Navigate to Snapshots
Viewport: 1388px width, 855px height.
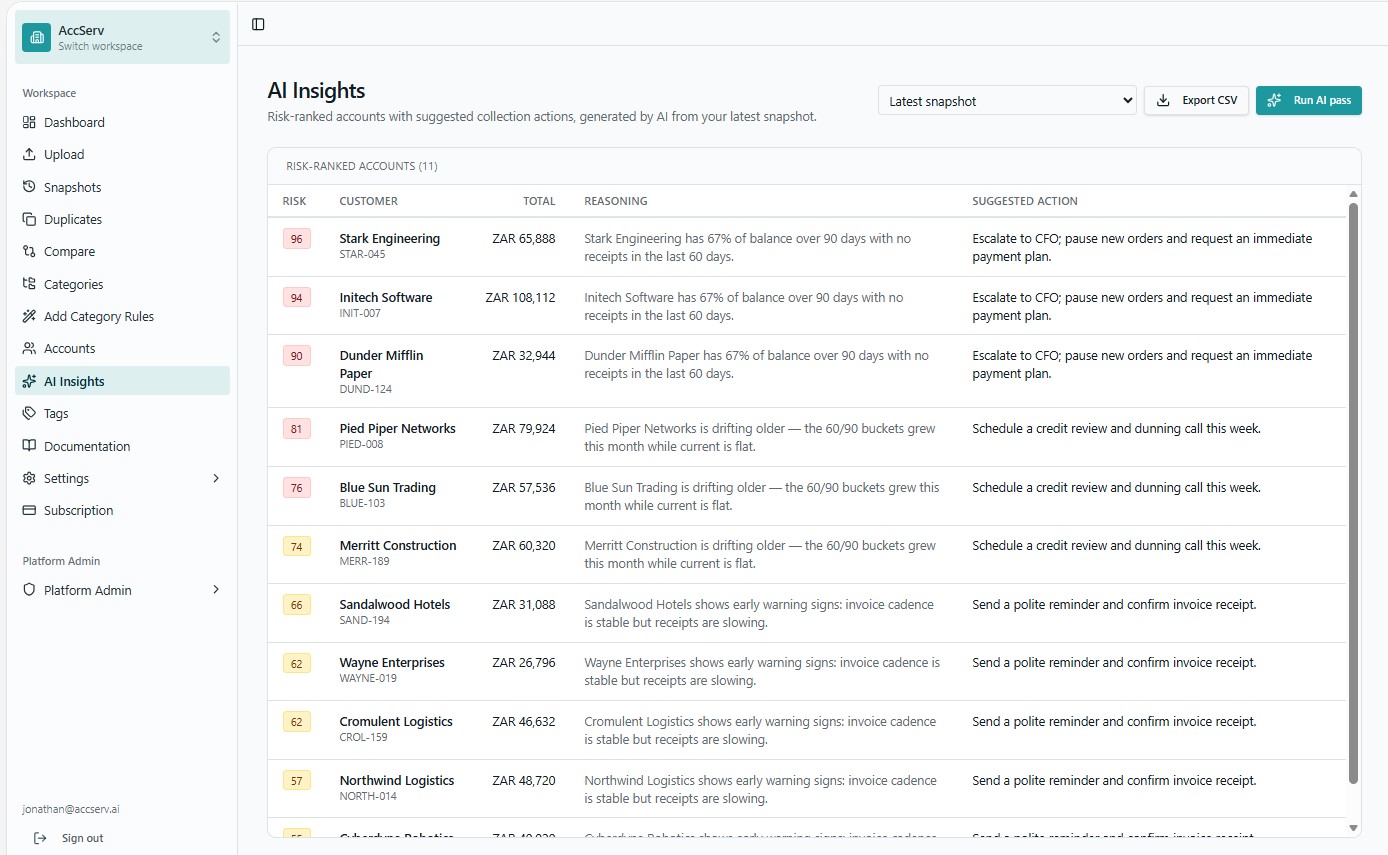[x=122, y=187]
